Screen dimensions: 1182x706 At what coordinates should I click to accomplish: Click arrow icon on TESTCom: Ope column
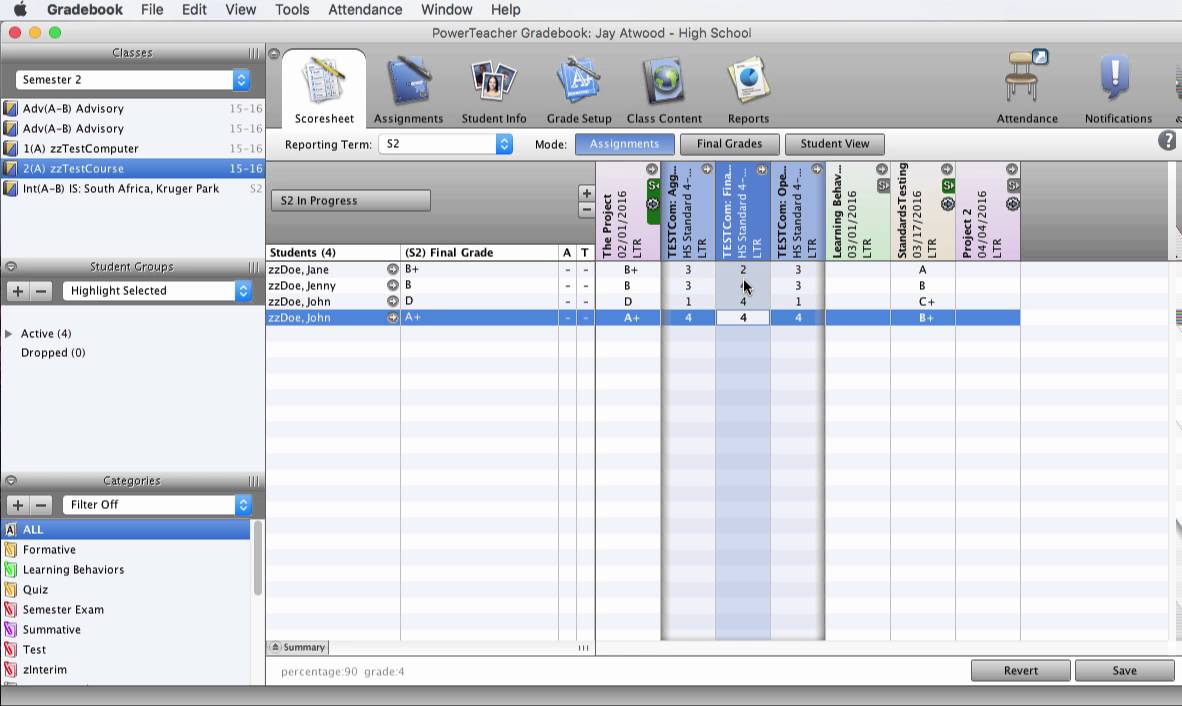coord(816,170)
